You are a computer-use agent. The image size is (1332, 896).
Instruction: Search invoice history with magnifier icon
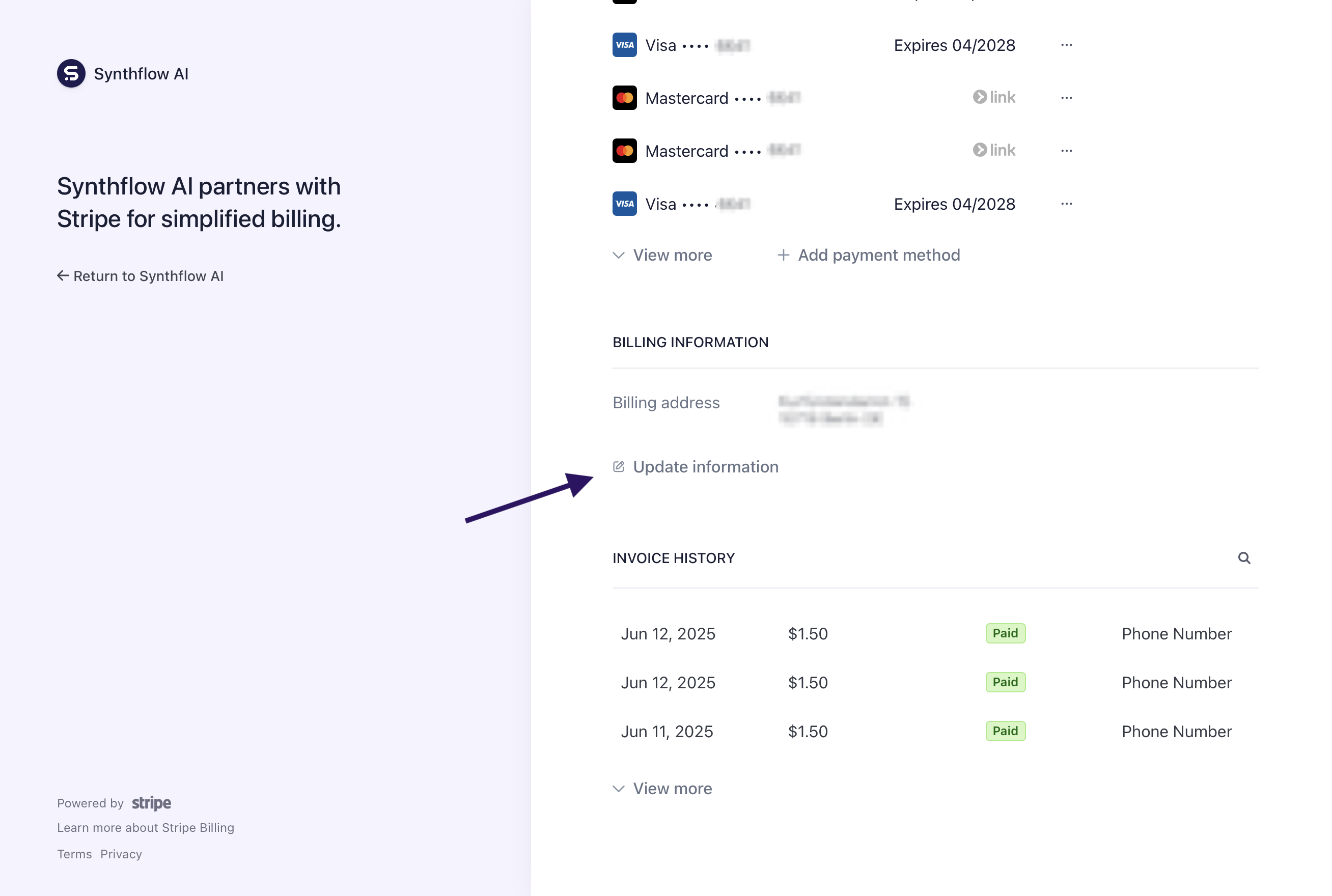pyautogui.click(x=1243, y=558)
